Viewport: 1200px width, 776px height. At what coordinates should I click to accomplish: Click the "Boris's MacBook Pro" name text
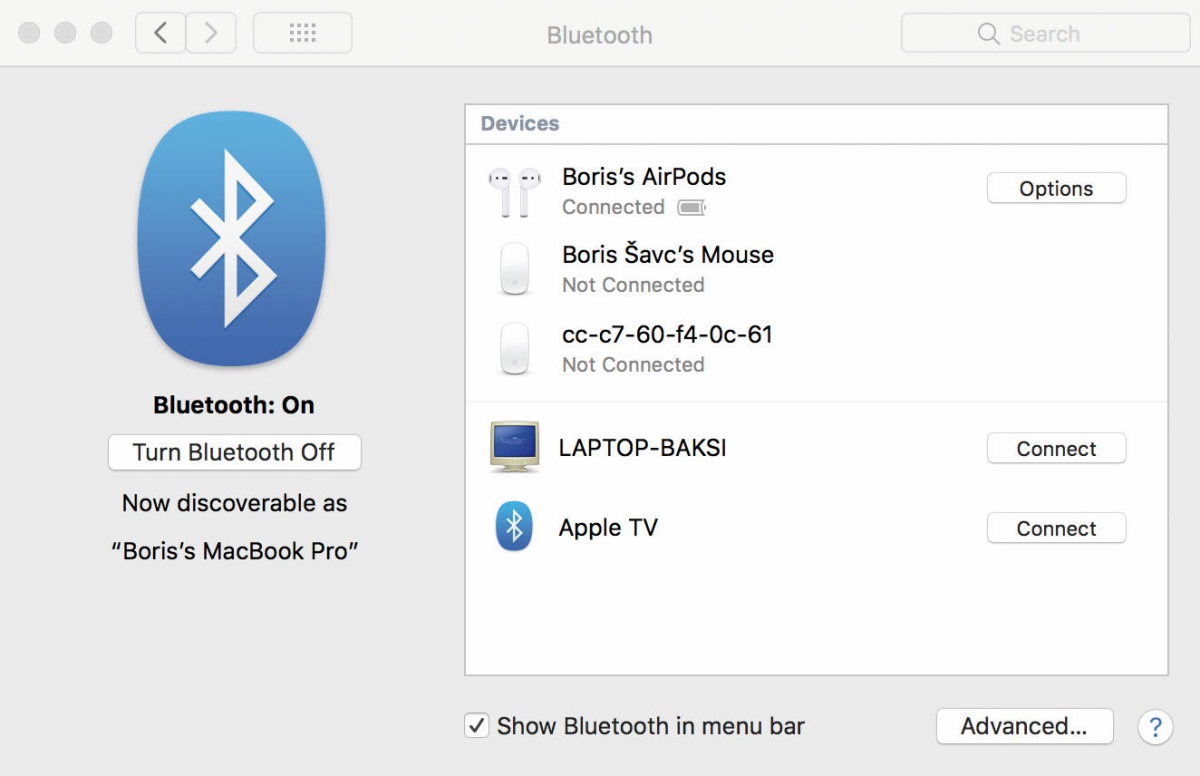click(234, 551)
